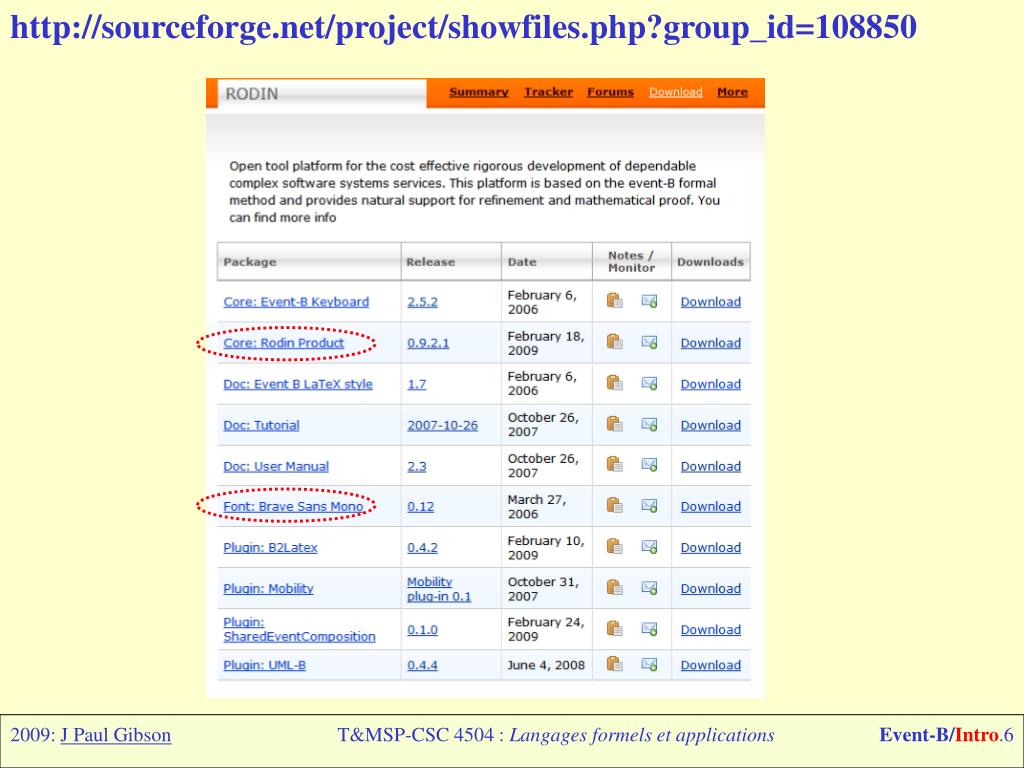Viewport: 1024px width, 768px height.
Task: Click Download link for Plugin: SharedEventComposition
Action: pos(711,630)
